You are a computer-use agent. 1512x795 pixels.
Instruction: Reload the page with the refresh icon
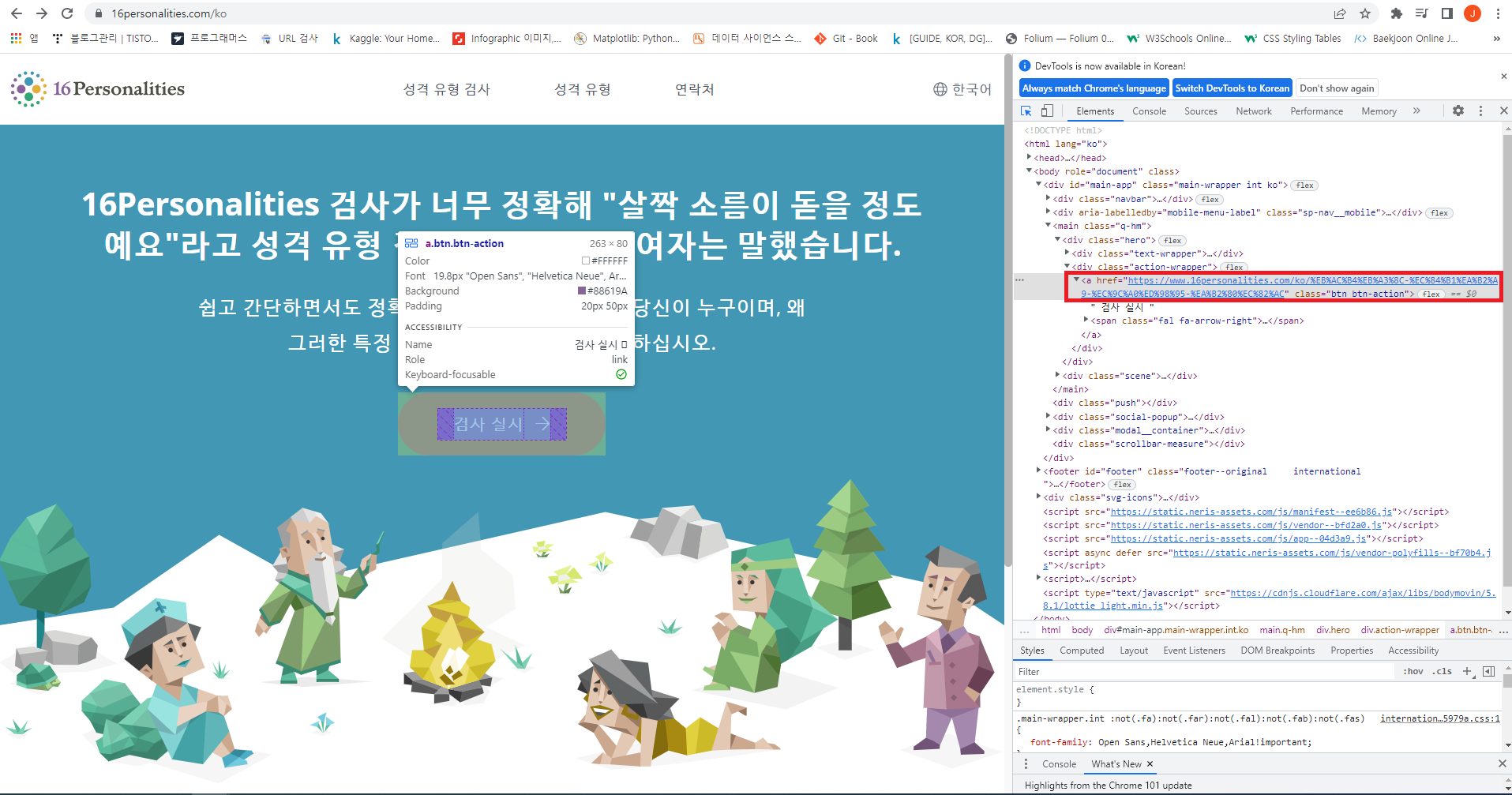tap(67, 13)
